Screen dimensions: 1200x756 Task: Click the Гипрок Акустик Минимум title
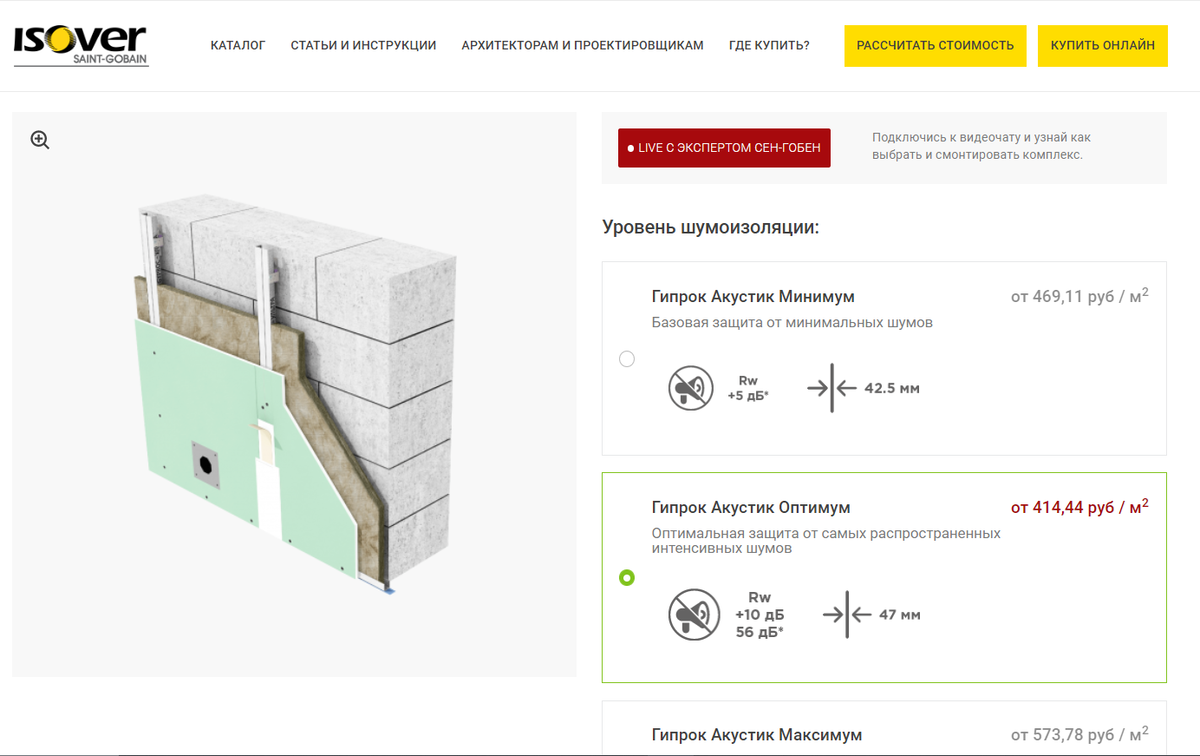[x=753, y=297]
